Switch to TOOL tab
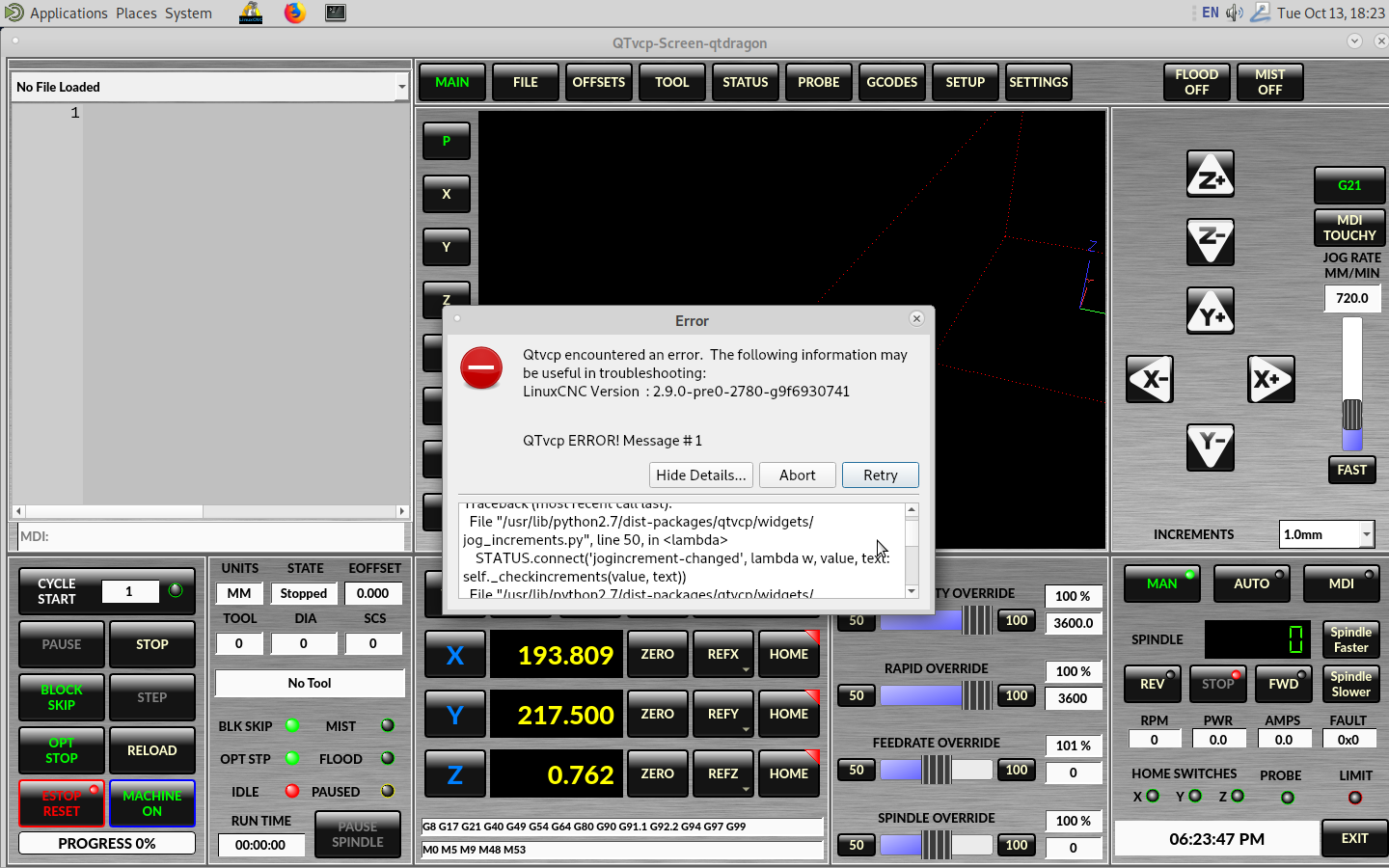1389x868 pixels. point(672,82)
